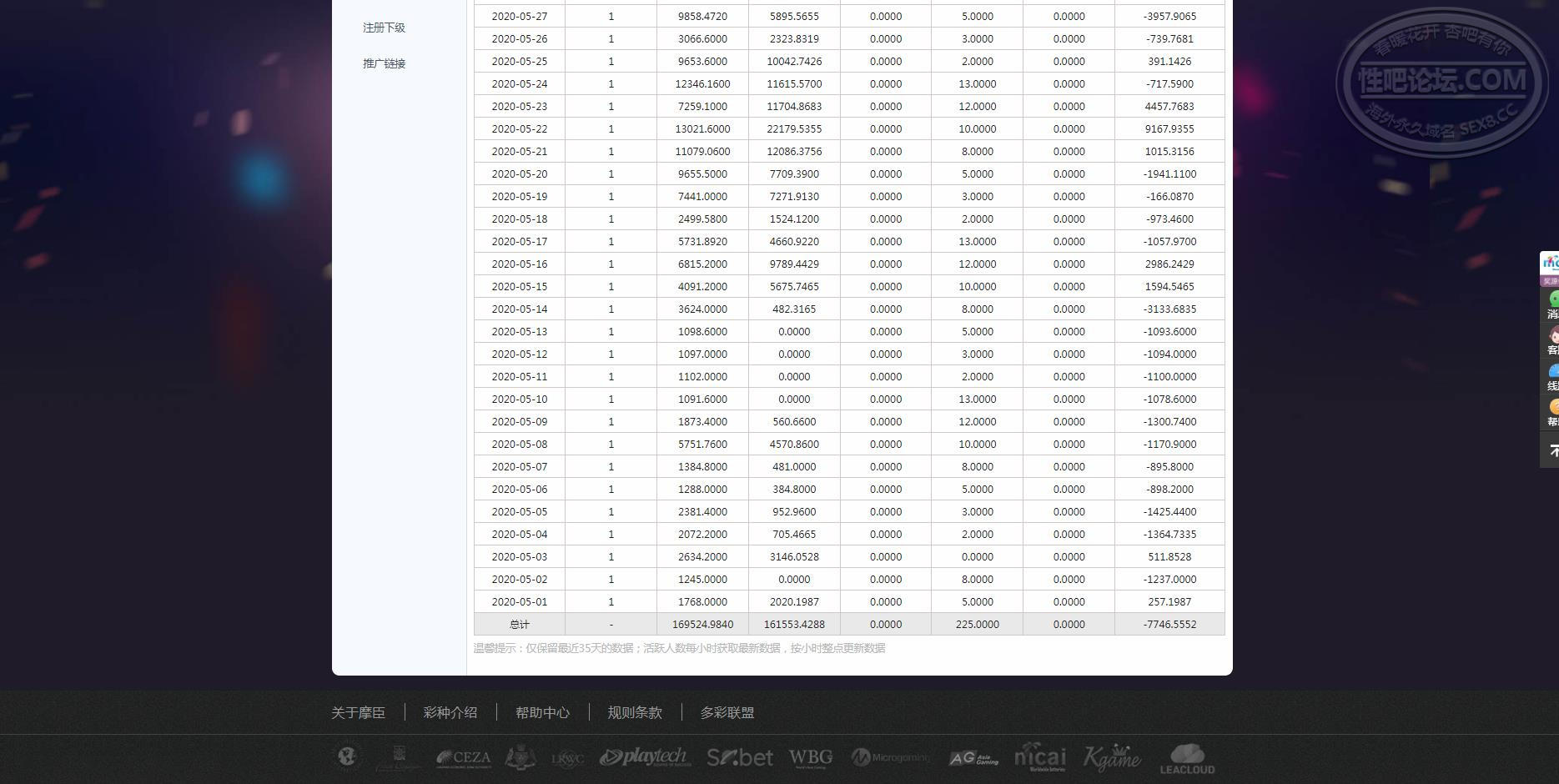Click the date cell 2020-05-19
The height and width of the screenshot is (784, 1559).
tap(520, 196)
